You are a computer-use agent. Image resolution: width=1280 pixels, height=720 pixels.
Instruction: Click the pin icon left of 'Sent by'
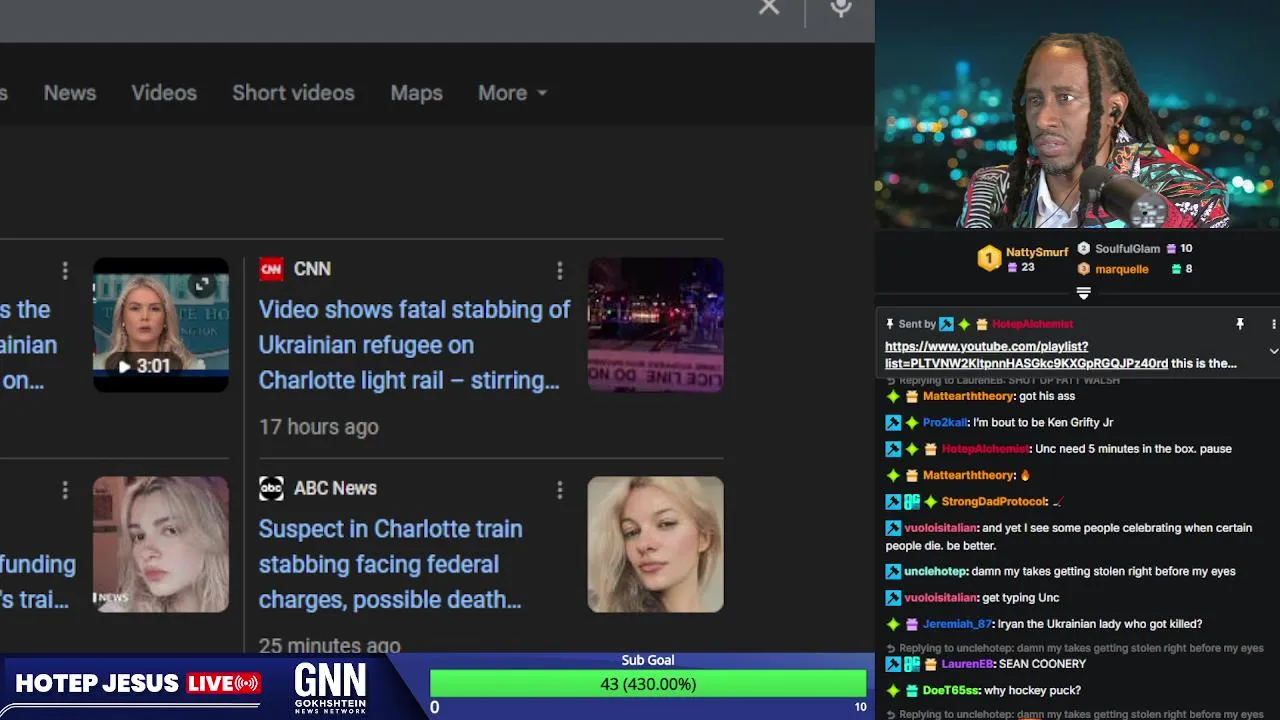[x=889, y=324]
